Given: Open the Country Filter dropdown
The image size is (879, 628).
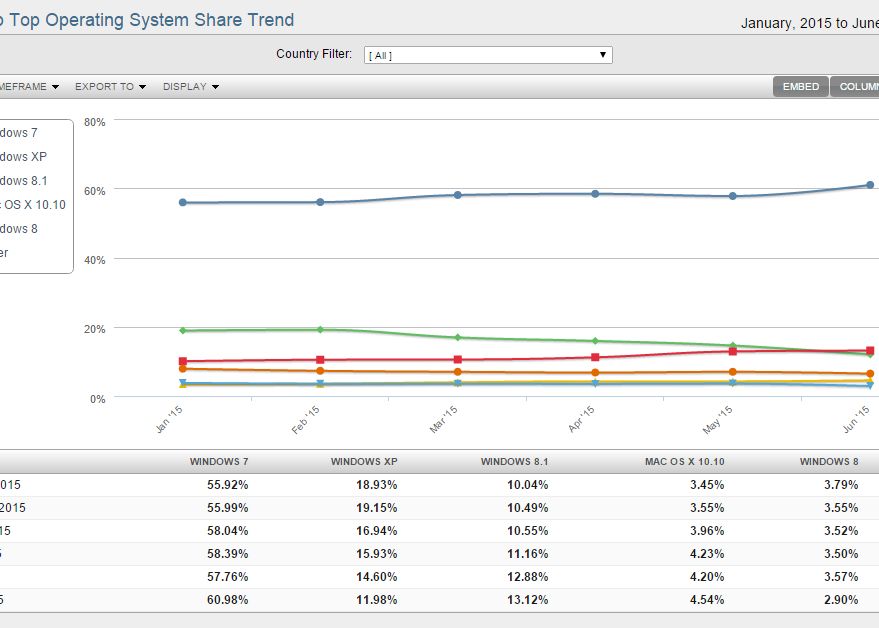Looking at the screenshot, I should click(x=487, y=55).
